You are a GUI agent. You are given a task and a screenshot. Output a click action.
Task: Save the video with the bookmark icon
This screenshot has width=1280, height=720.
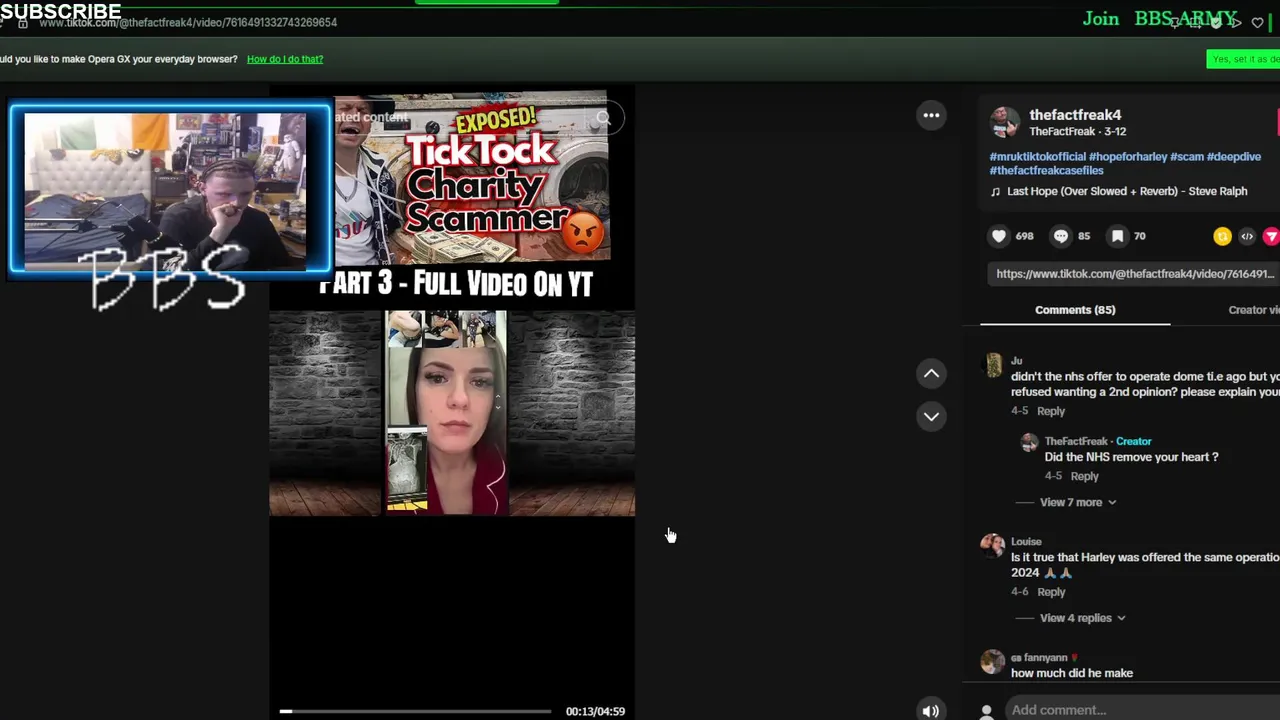pos(1117,236)
